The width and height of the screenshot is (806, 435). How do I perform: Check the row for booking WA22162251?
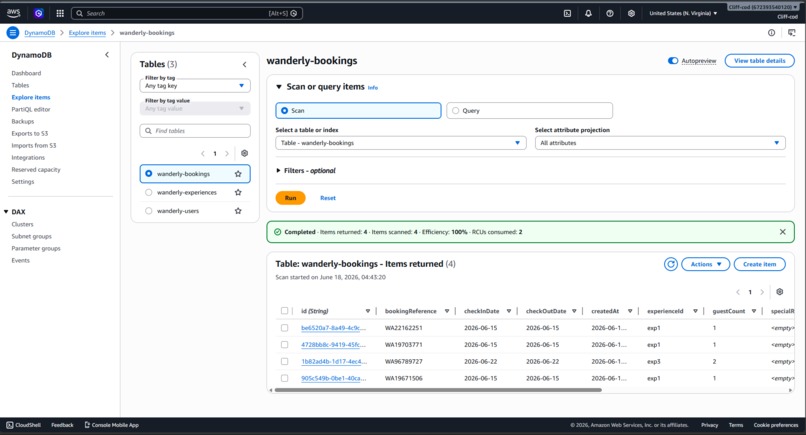(284, 328)
